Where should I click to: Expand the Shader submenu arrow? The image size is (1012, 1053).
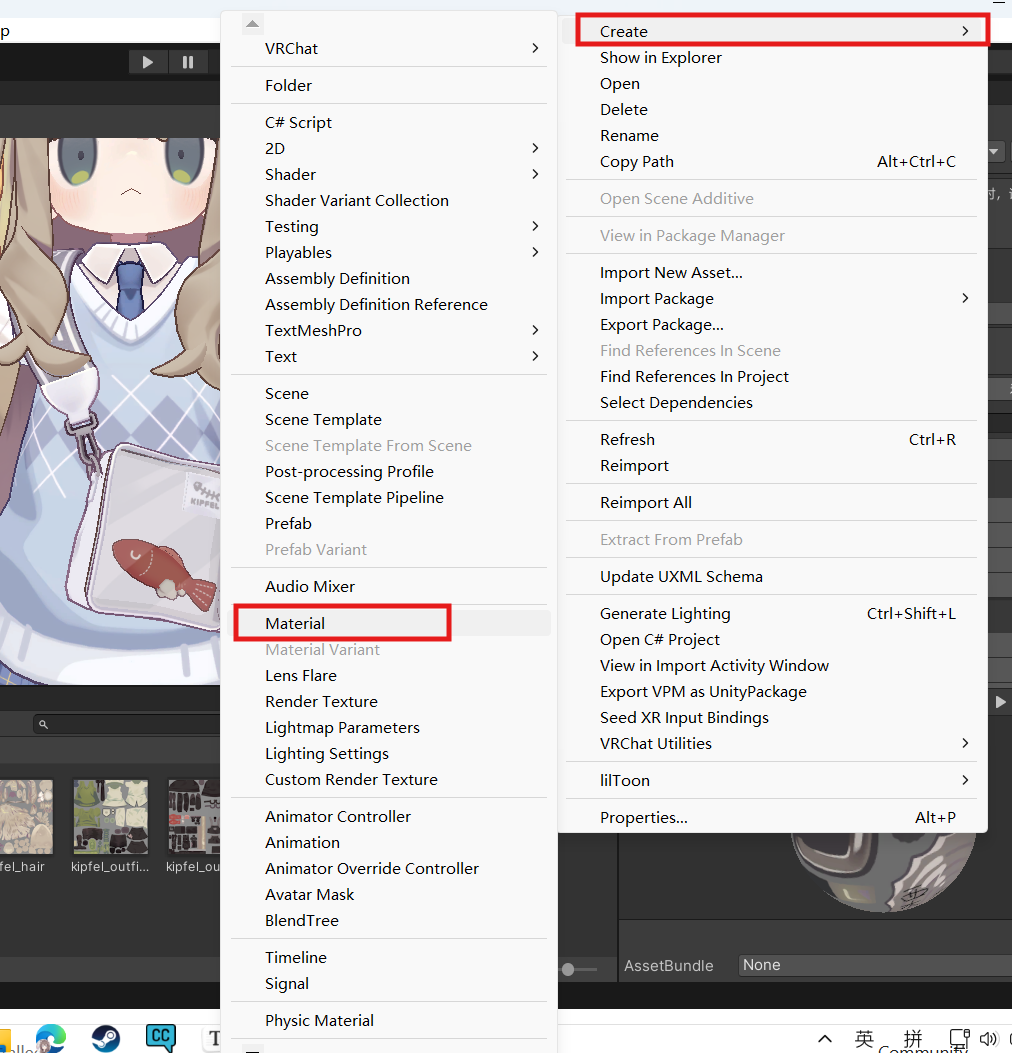pos(535,174)
